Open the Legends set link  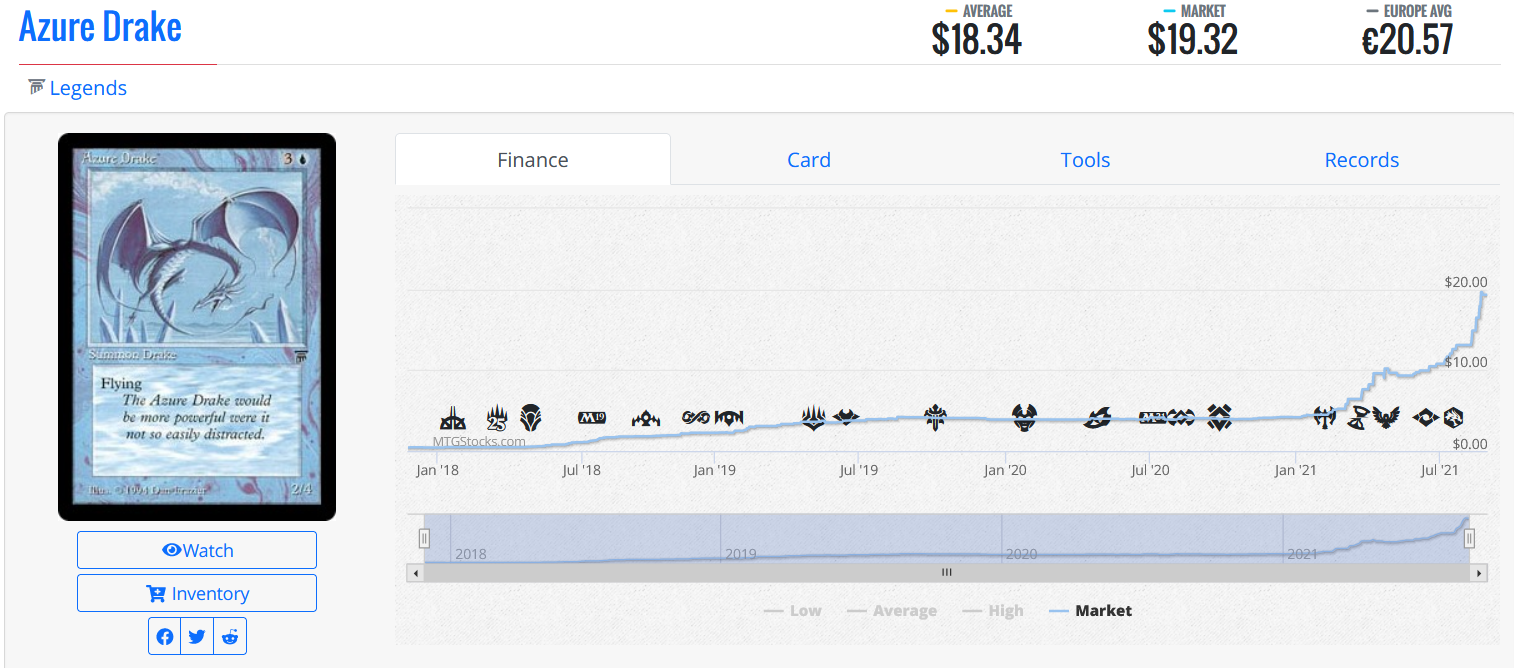[88, 88]
